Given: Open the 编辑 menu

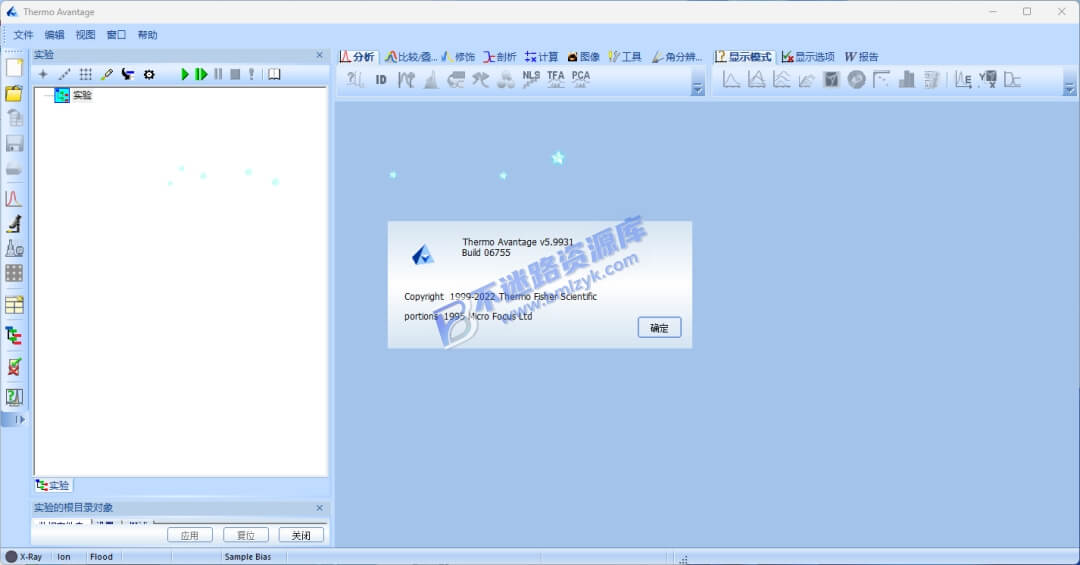Looking at the screenshot, I should (x=54, y=35).
